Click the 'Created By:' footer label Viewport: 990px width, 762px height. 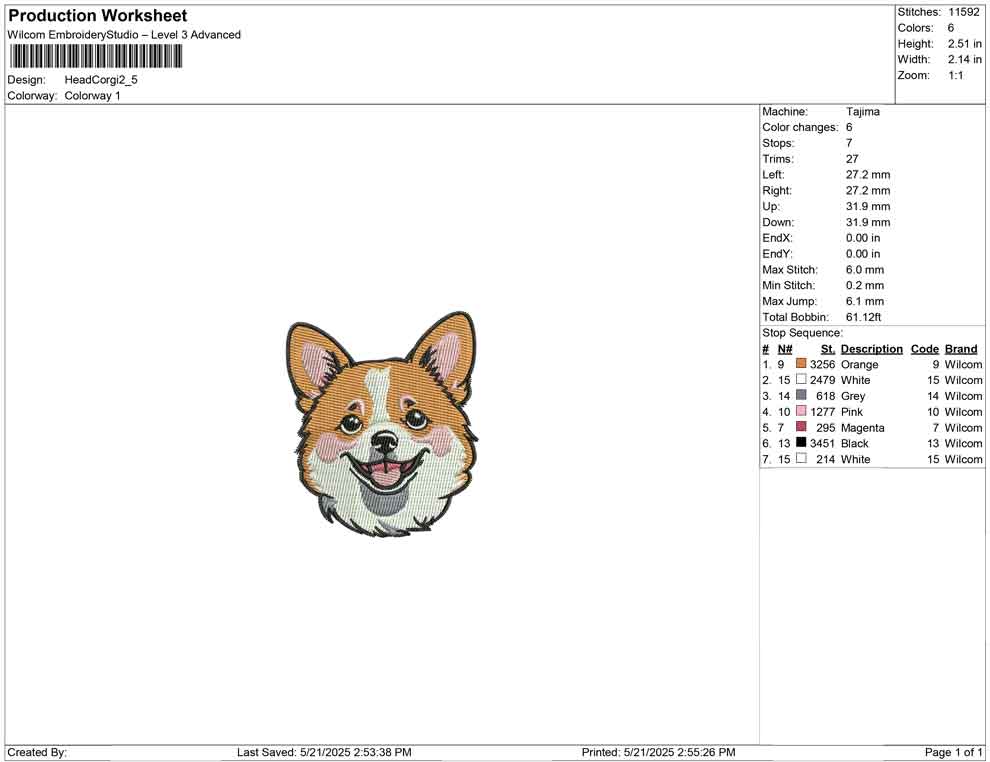coord(37,752)
